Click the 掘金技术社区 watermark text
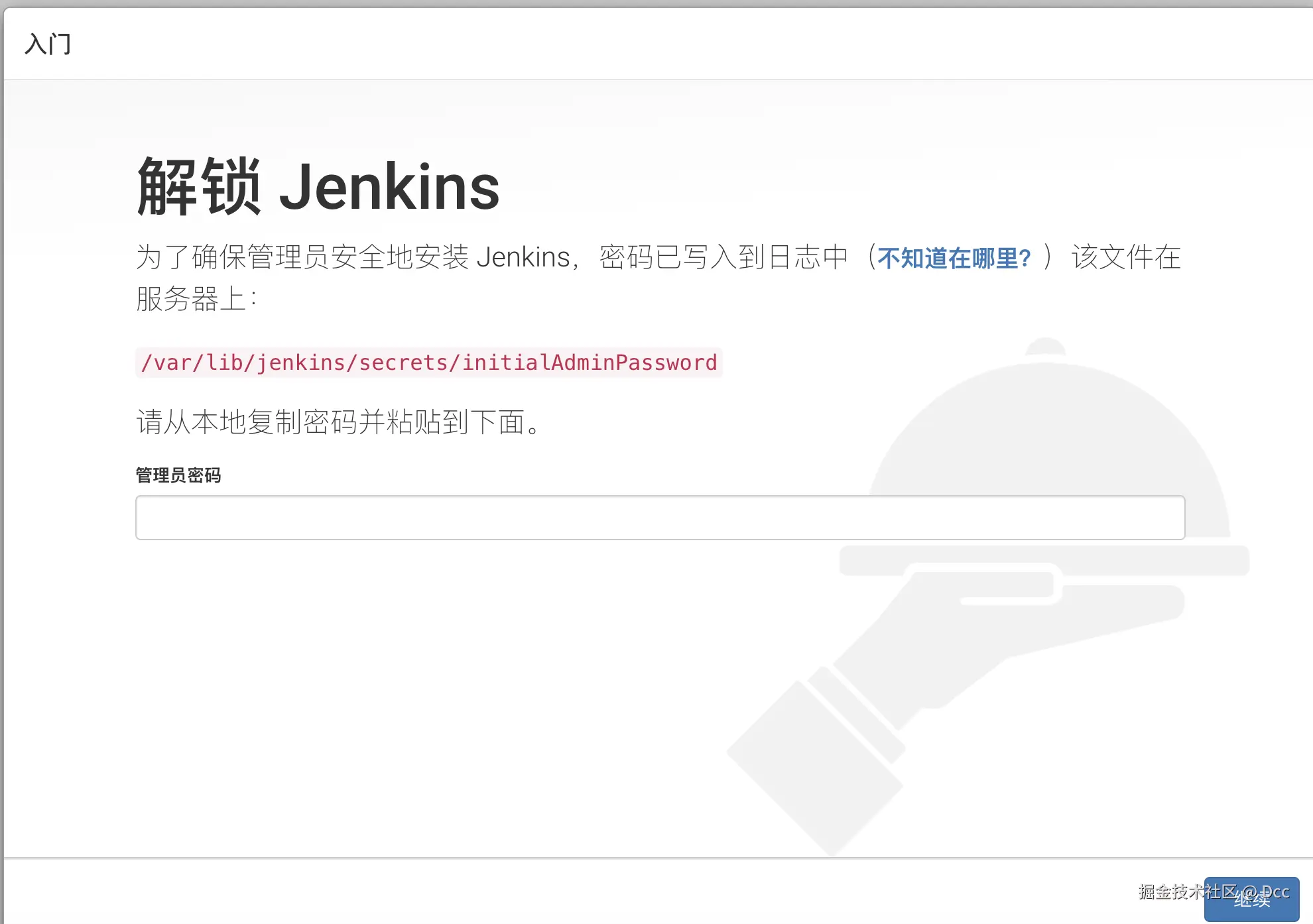Viewport: 1313px width, 924px height. coord(1187,892)
